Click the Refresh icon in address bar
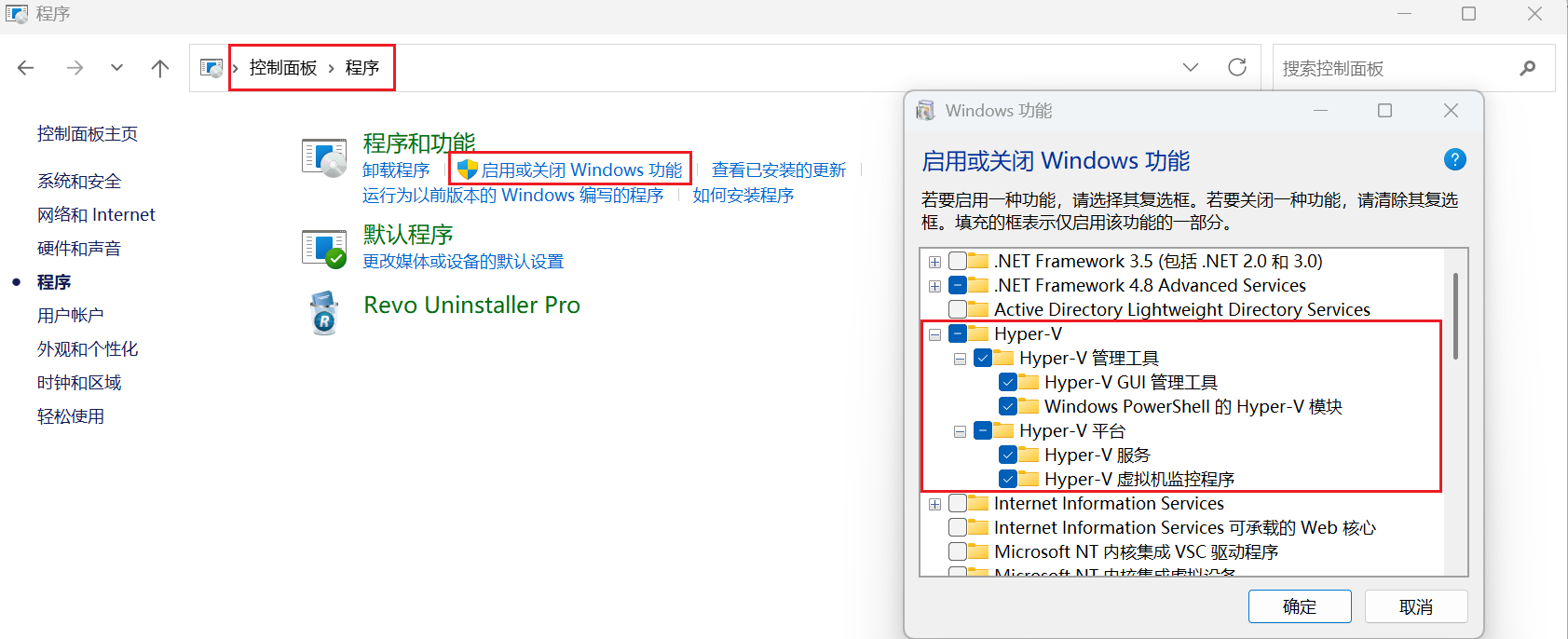The image size is (1568, 639). [x=1237, y=68]
